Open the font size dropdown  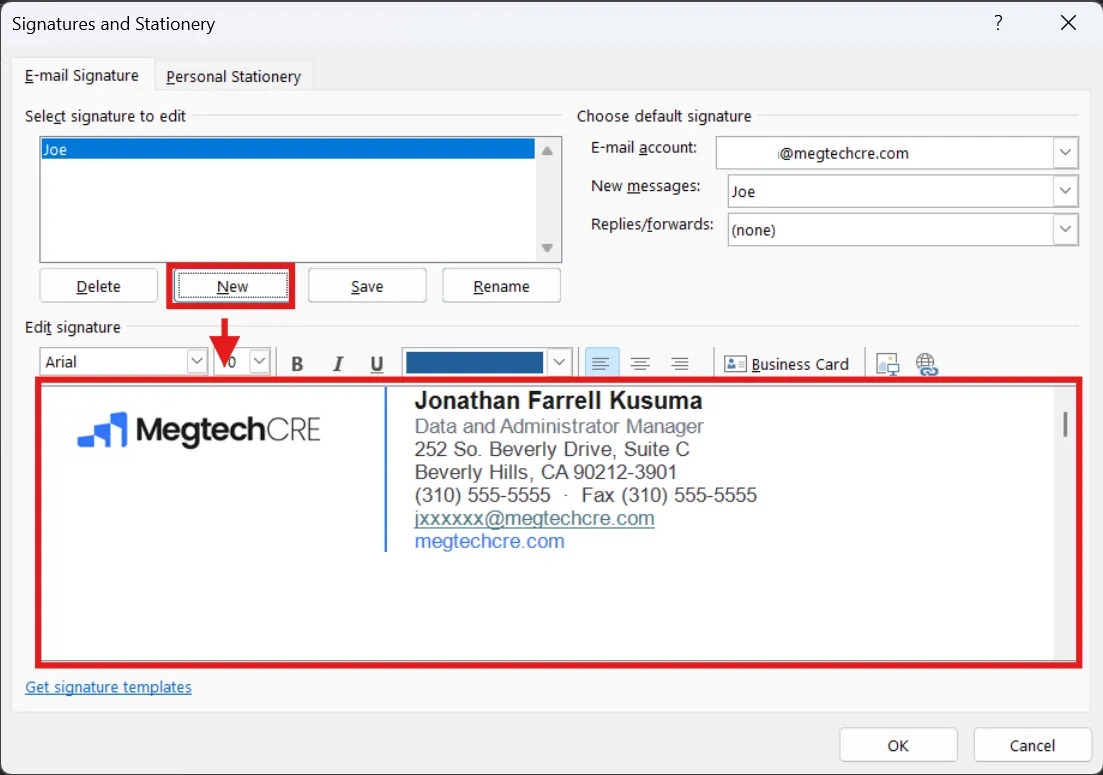259,361
